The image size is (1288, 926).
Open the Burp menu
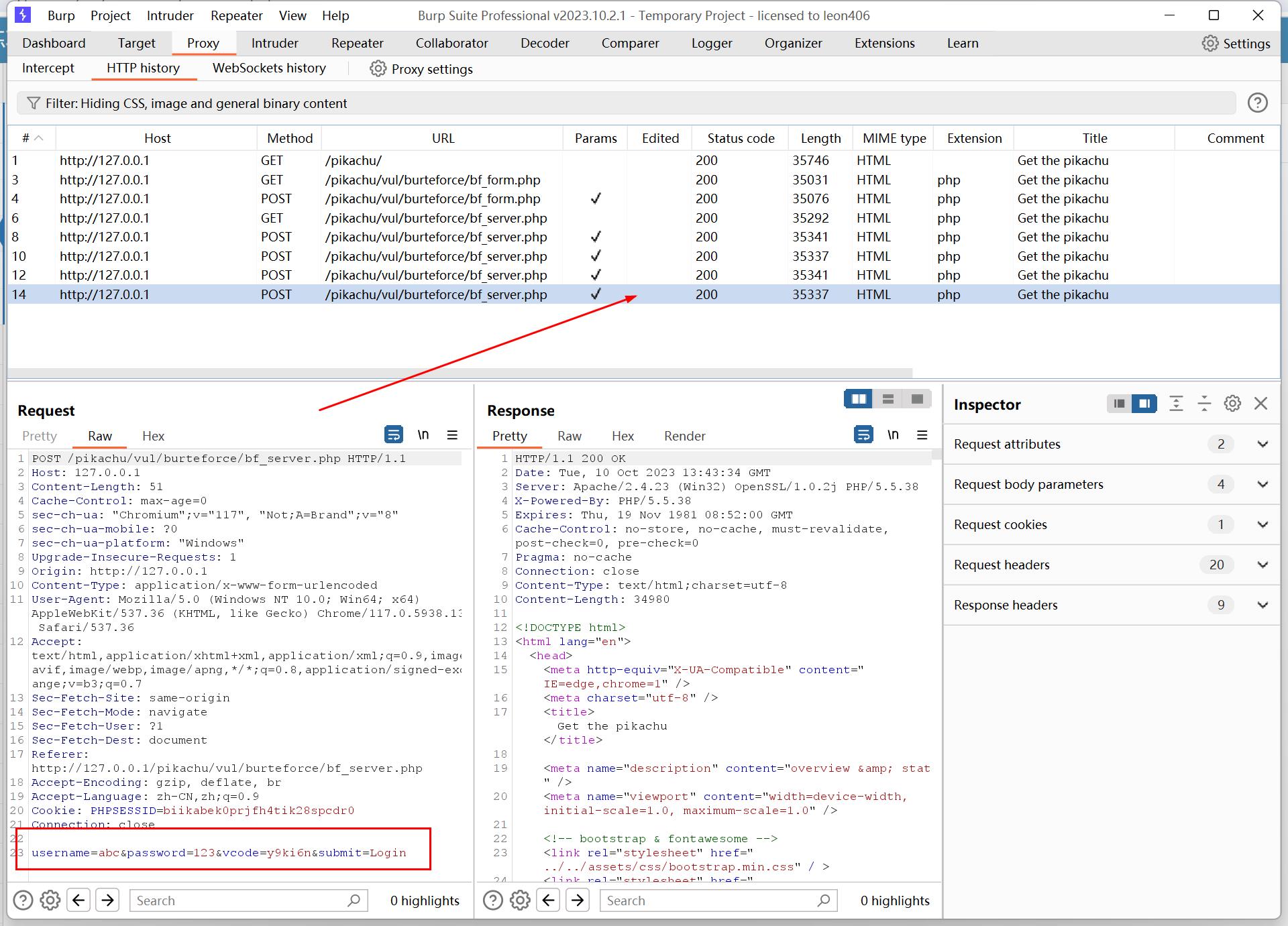coord(61,15)
